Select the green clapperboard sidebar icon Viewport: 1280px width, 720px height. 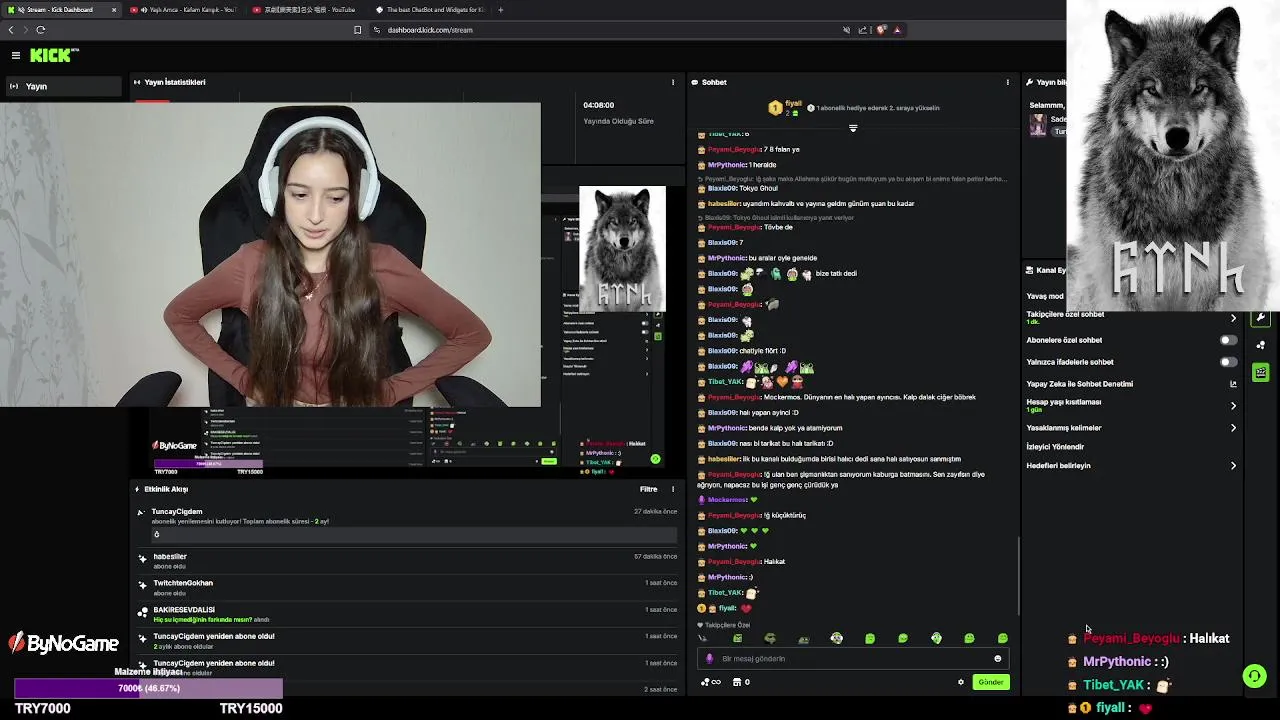1261,373
